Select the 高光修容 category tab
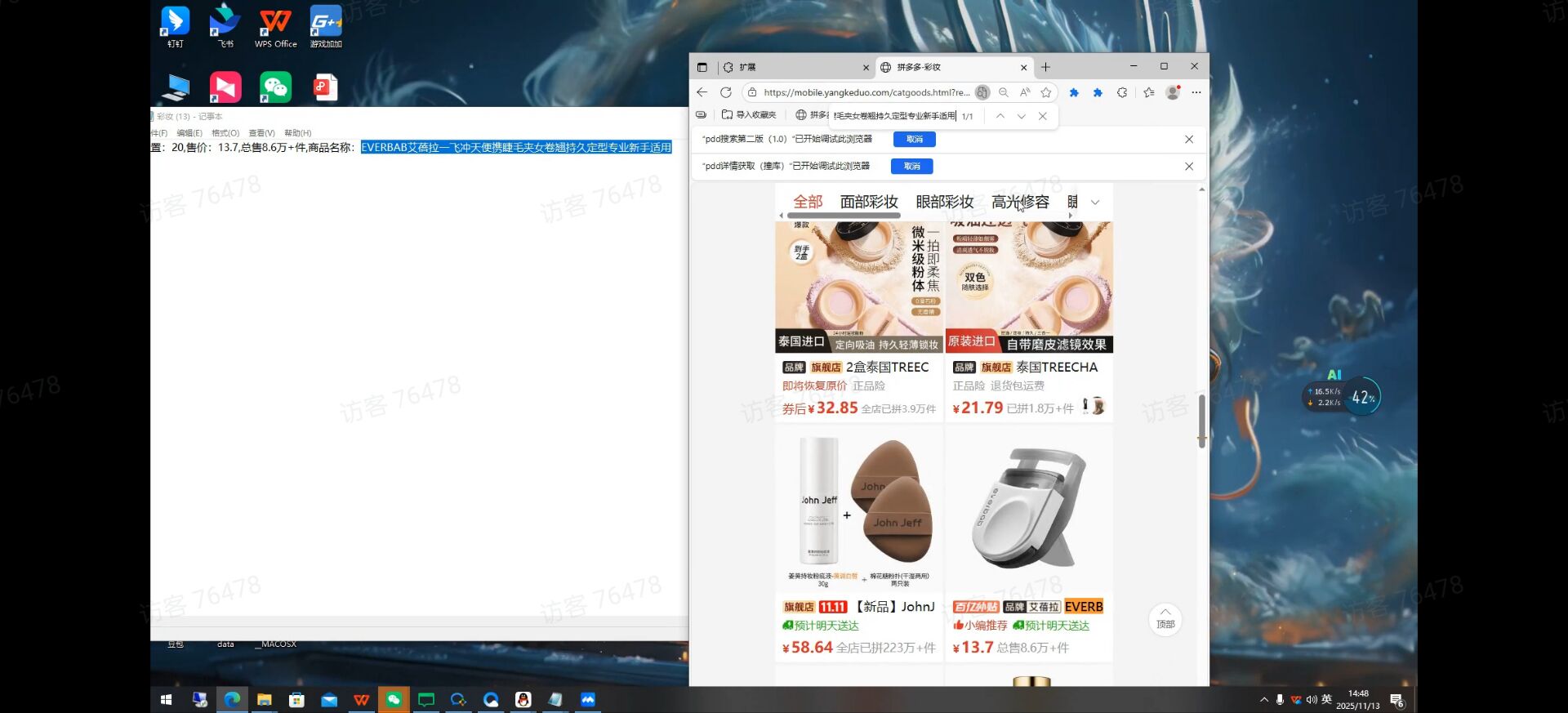This screenshot has height=713, width=1568. click(1020, 202)
